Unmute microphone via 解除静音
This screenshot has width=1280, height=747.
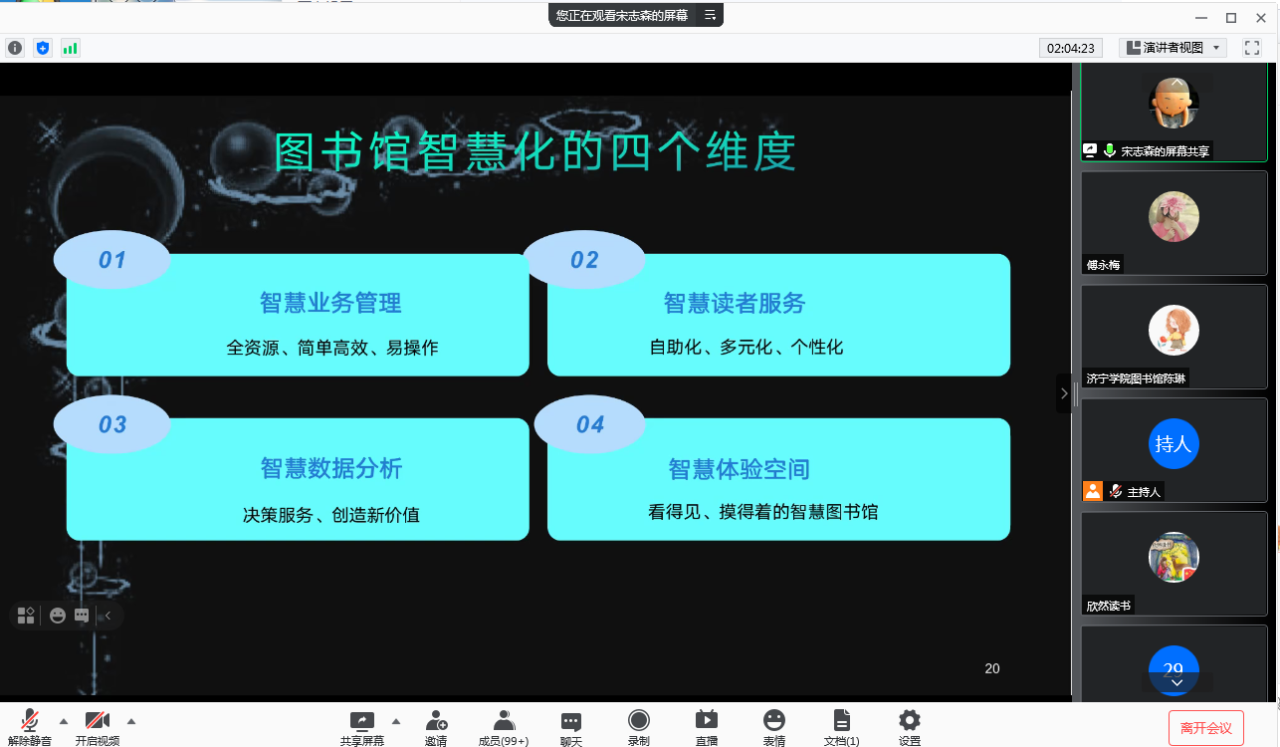point(30,727)
